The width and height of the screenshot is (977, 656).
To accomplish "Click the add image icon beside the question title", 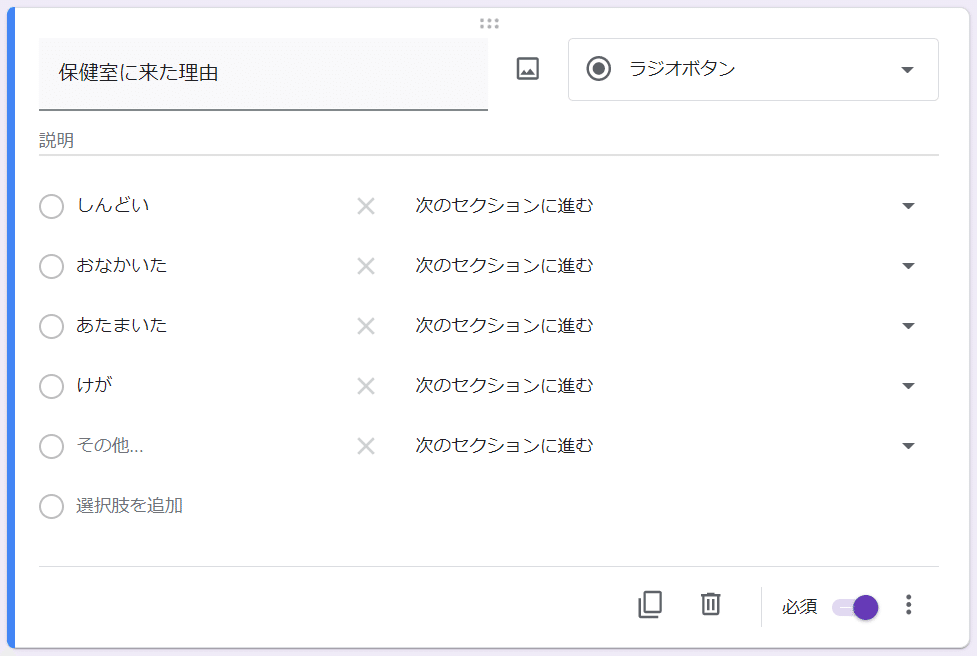I will (527, 69).
